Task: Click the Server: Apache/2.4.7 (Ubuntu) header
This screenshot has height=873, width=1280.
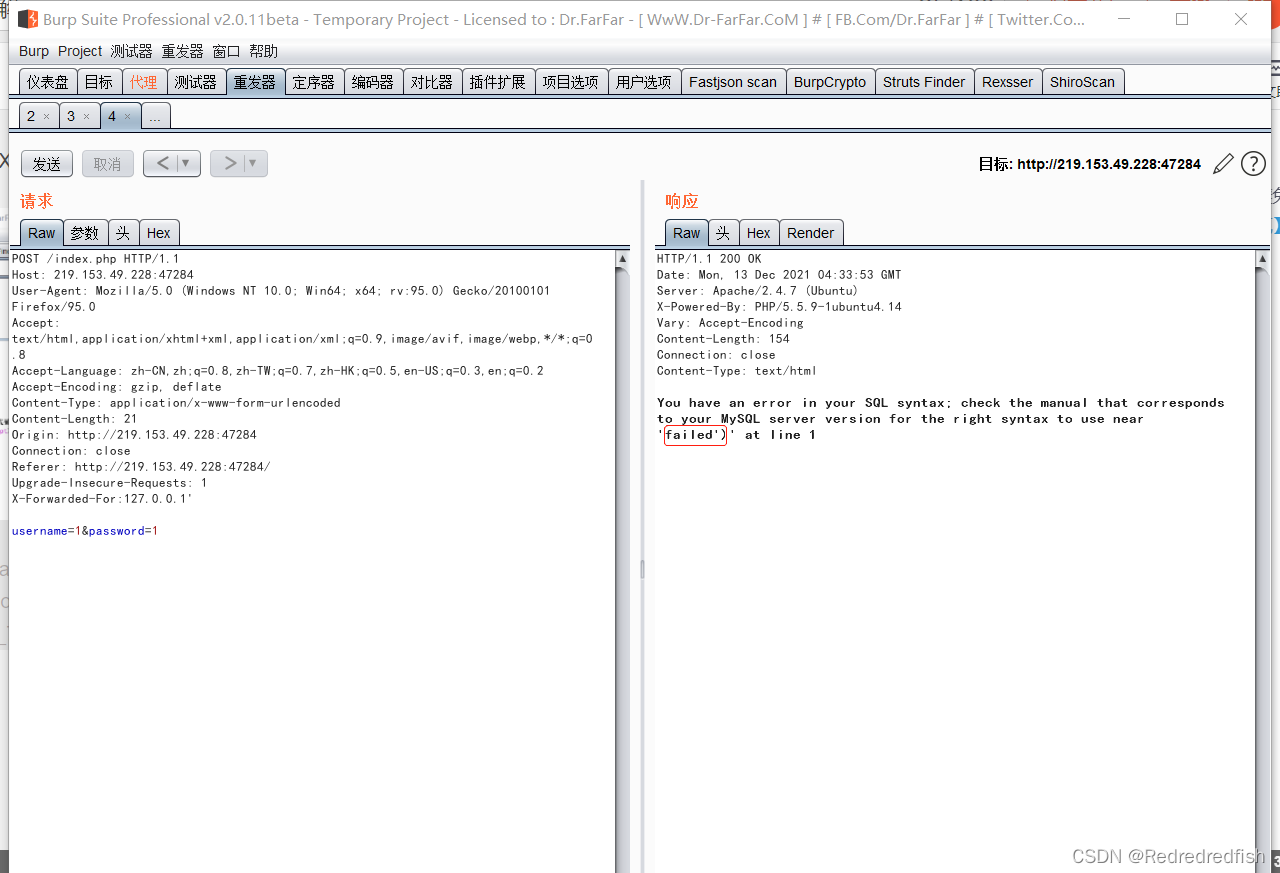Action: (x=757, y=291)
